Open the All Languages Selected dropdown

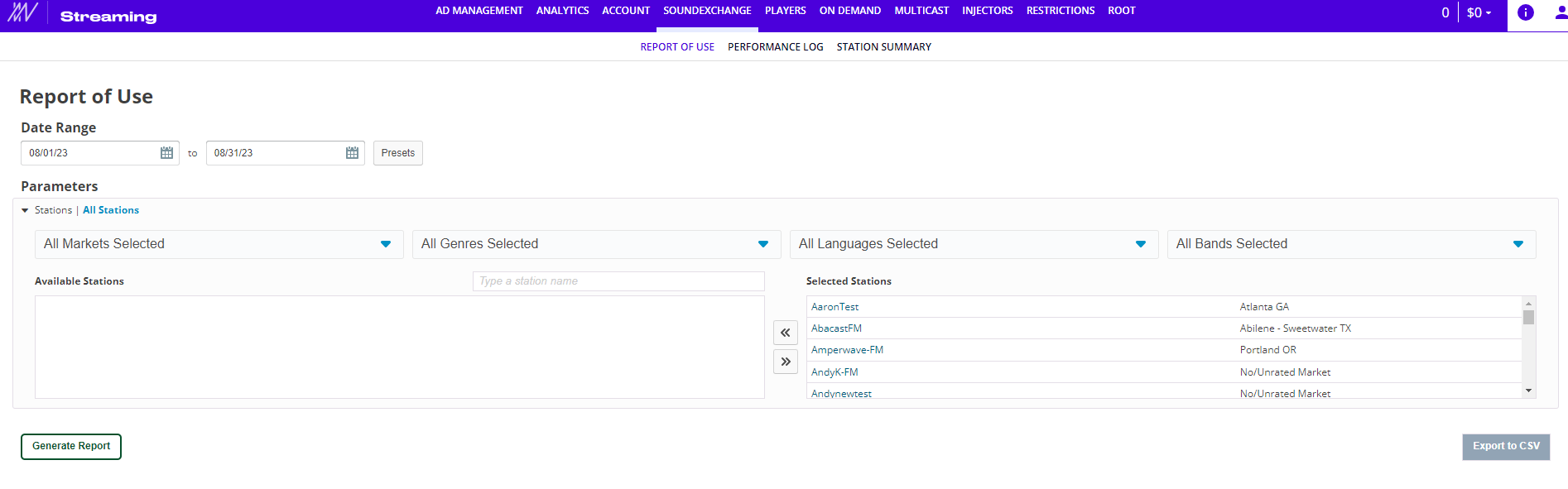point(974,244)
